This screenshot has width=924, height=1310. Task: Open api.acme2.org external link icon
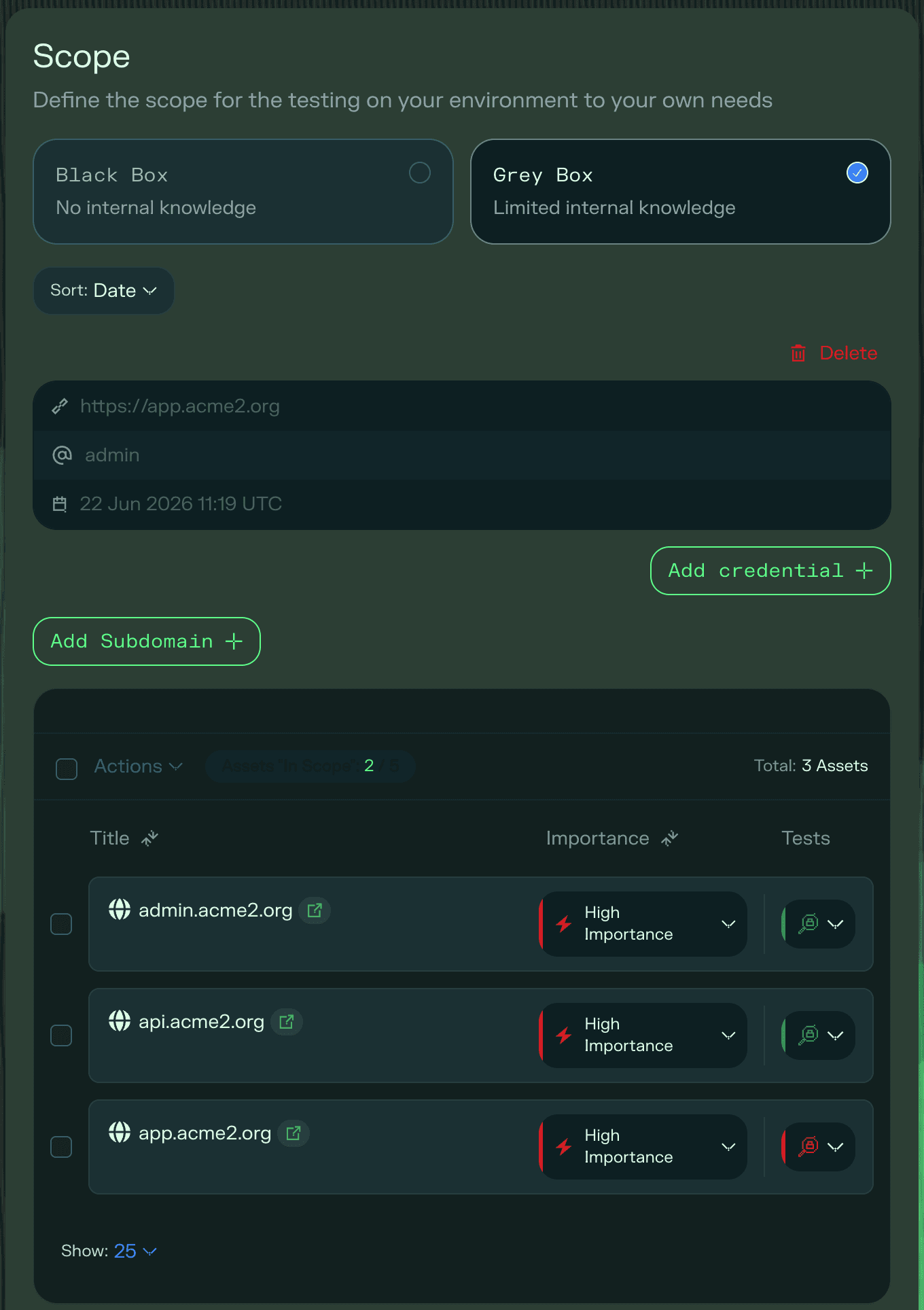click(x=287, y=1022)
